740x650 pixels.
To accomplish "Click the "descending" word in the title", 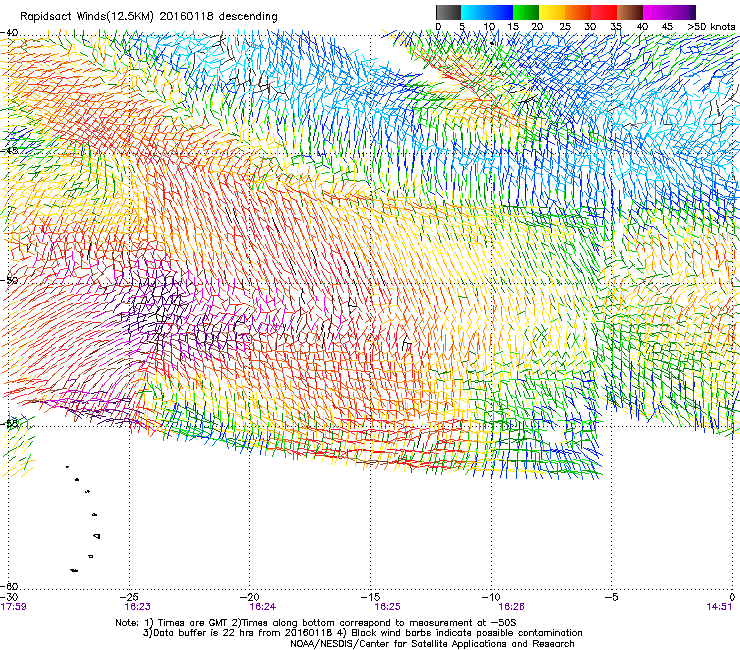I will tap(248, 17).
